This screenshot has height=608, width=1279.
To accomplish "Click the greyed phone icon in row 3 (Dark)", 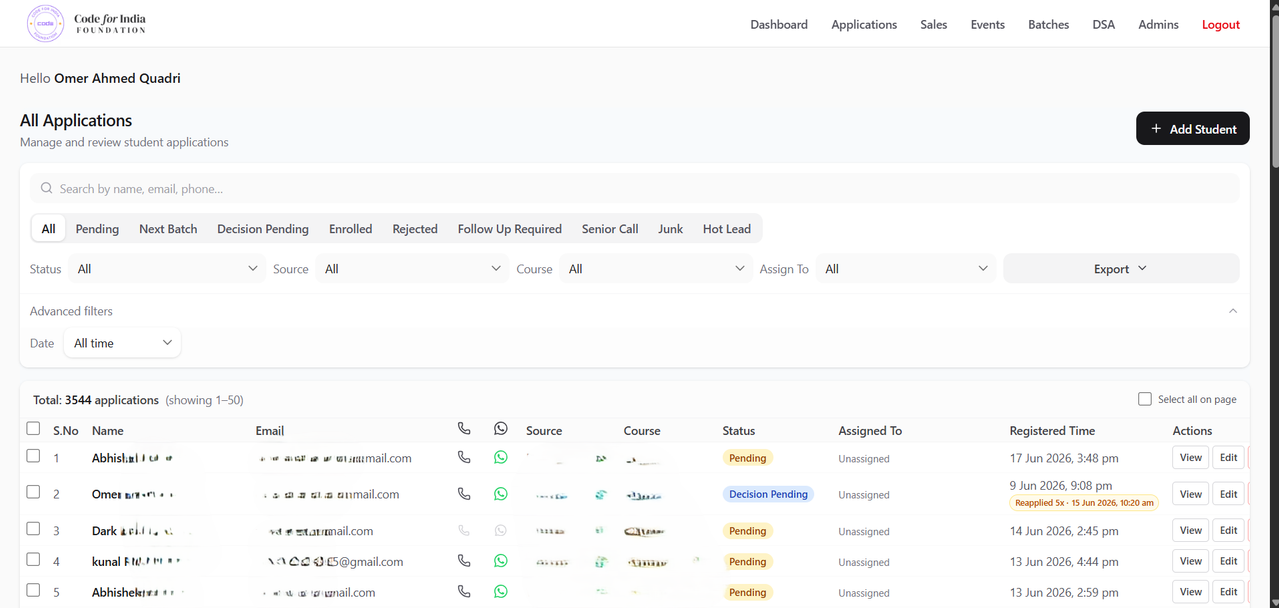I will coord(464,530).
